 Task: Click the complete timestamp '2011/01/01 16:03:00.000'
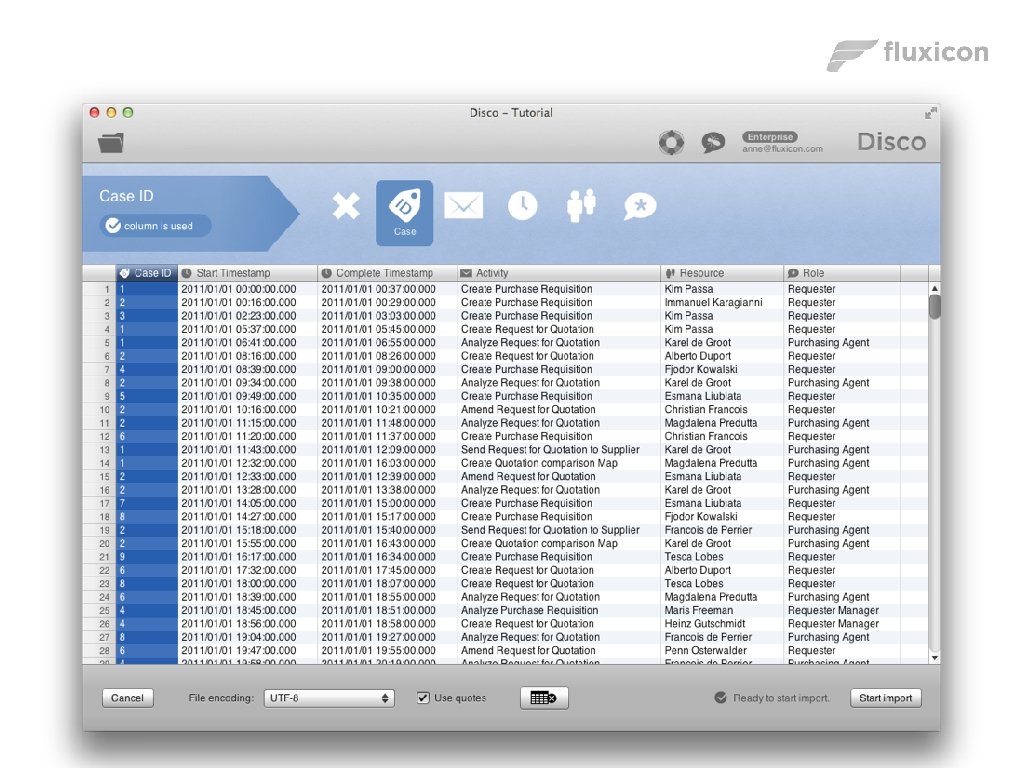378,463
